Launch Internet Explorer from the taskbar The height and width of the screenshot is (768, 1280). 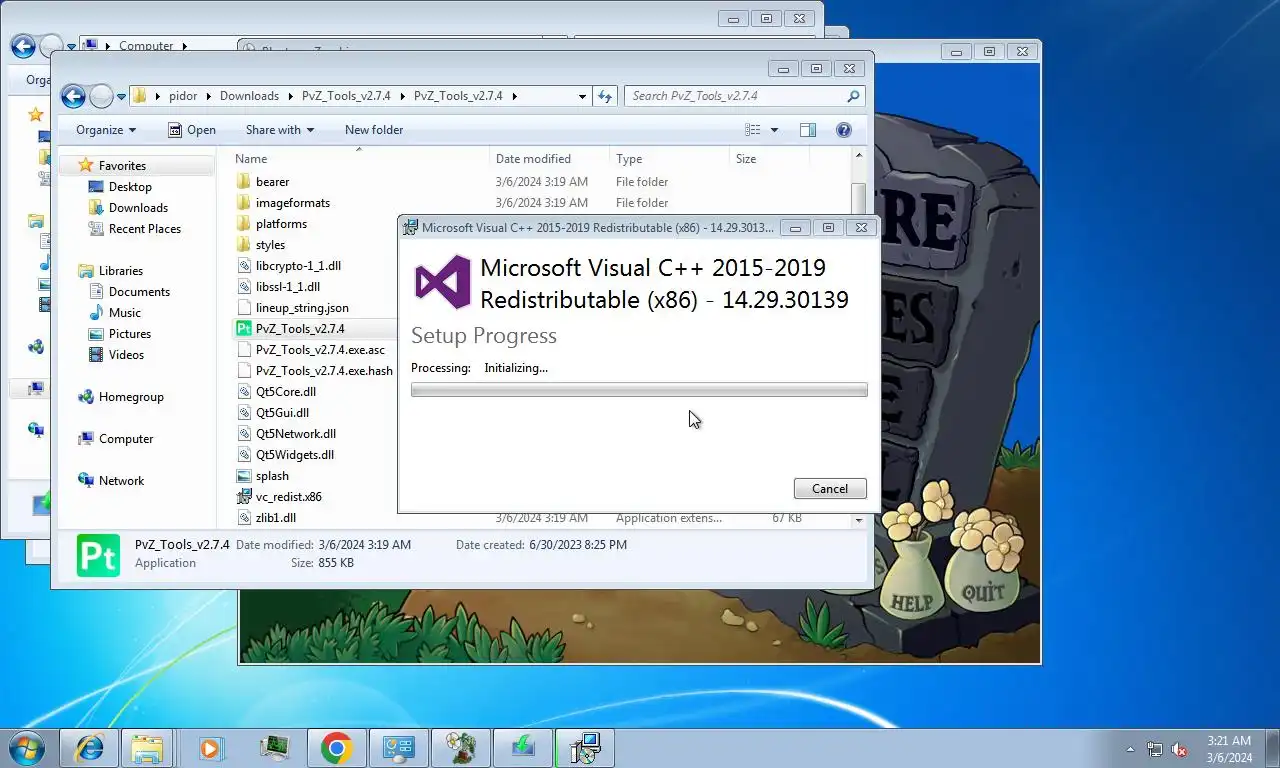[88, 748]
